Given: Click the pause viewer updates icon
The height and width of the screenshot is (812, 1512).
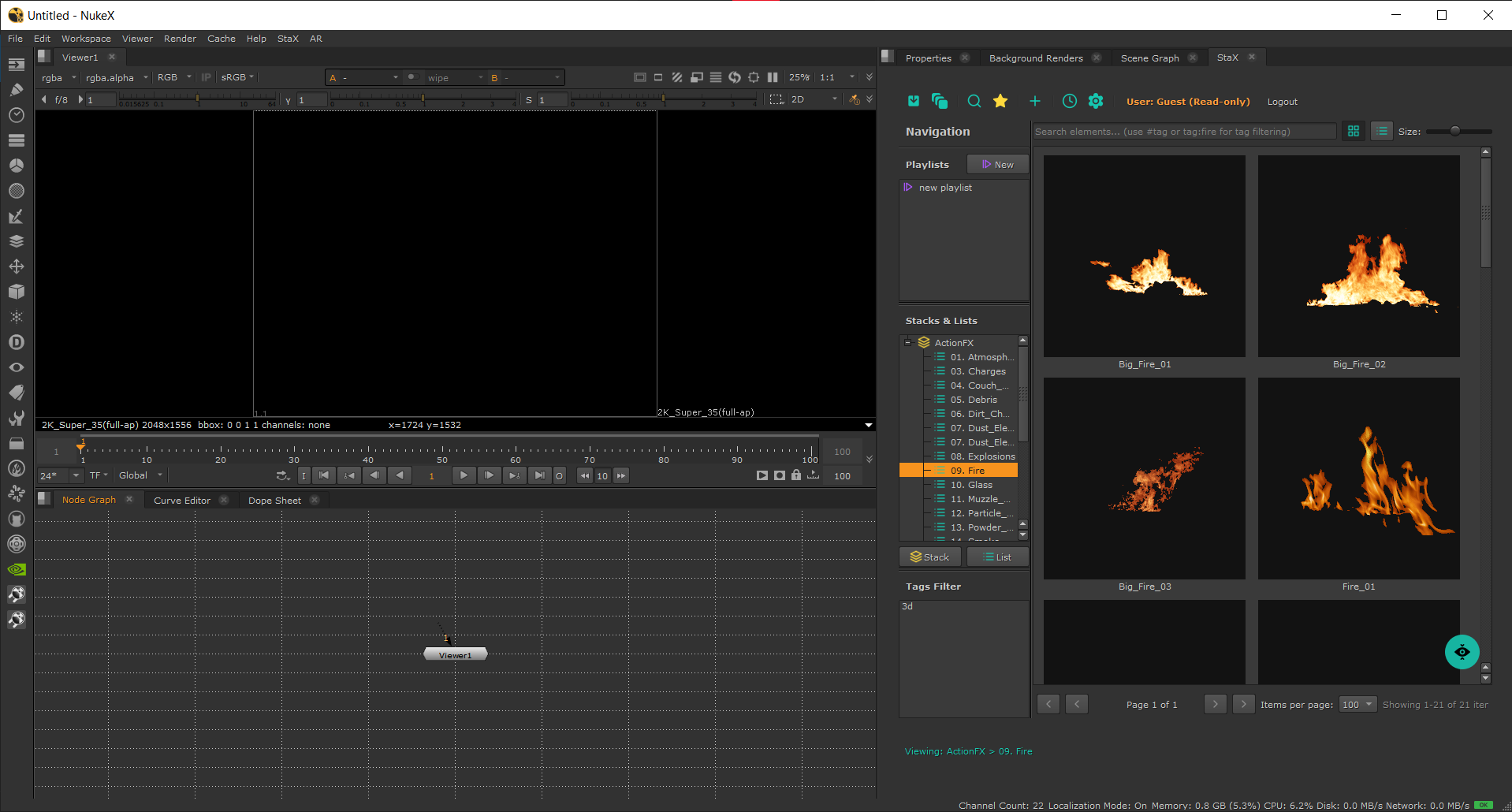Looking at the screenshot, I should tap(773, 77).
